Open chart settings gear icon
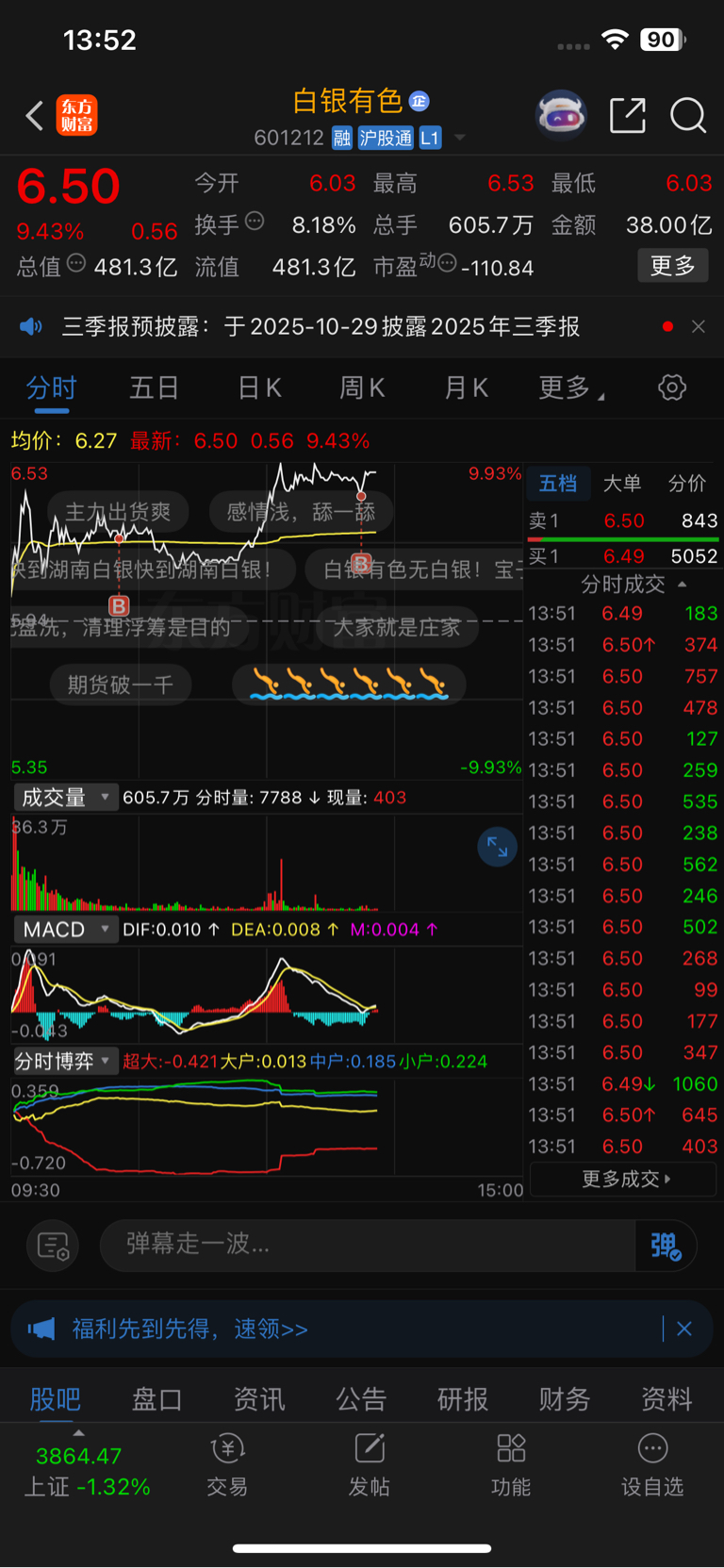 (x=672, y=388)
